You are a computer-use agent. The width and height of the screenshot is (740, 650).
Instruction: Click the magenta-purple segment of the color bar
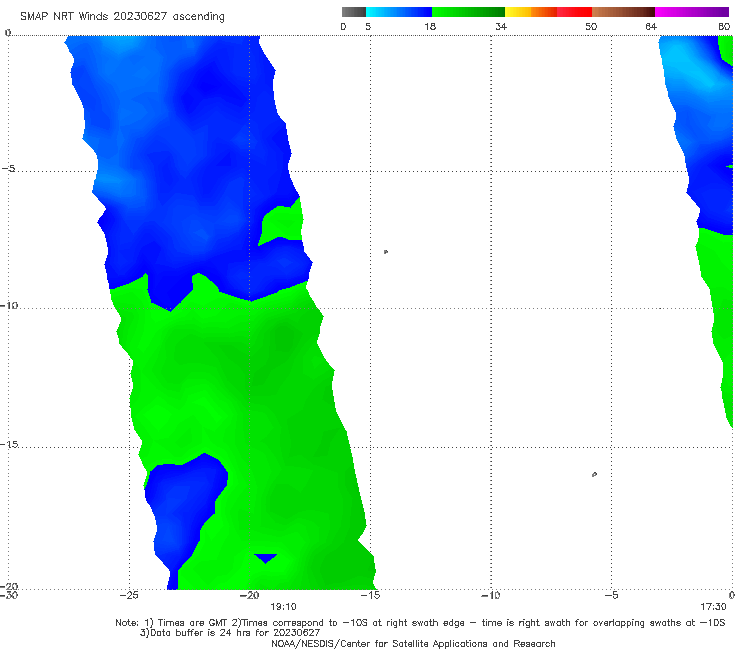click(692, 12)
